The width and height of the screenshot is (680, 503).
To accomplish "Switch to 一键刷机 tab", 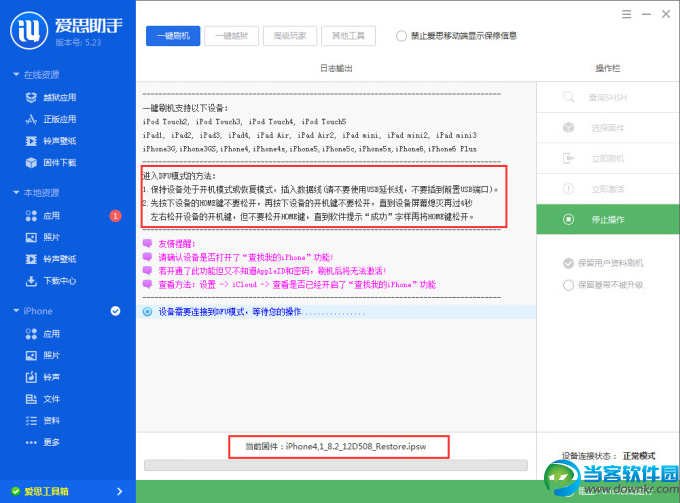I will 173,36.
